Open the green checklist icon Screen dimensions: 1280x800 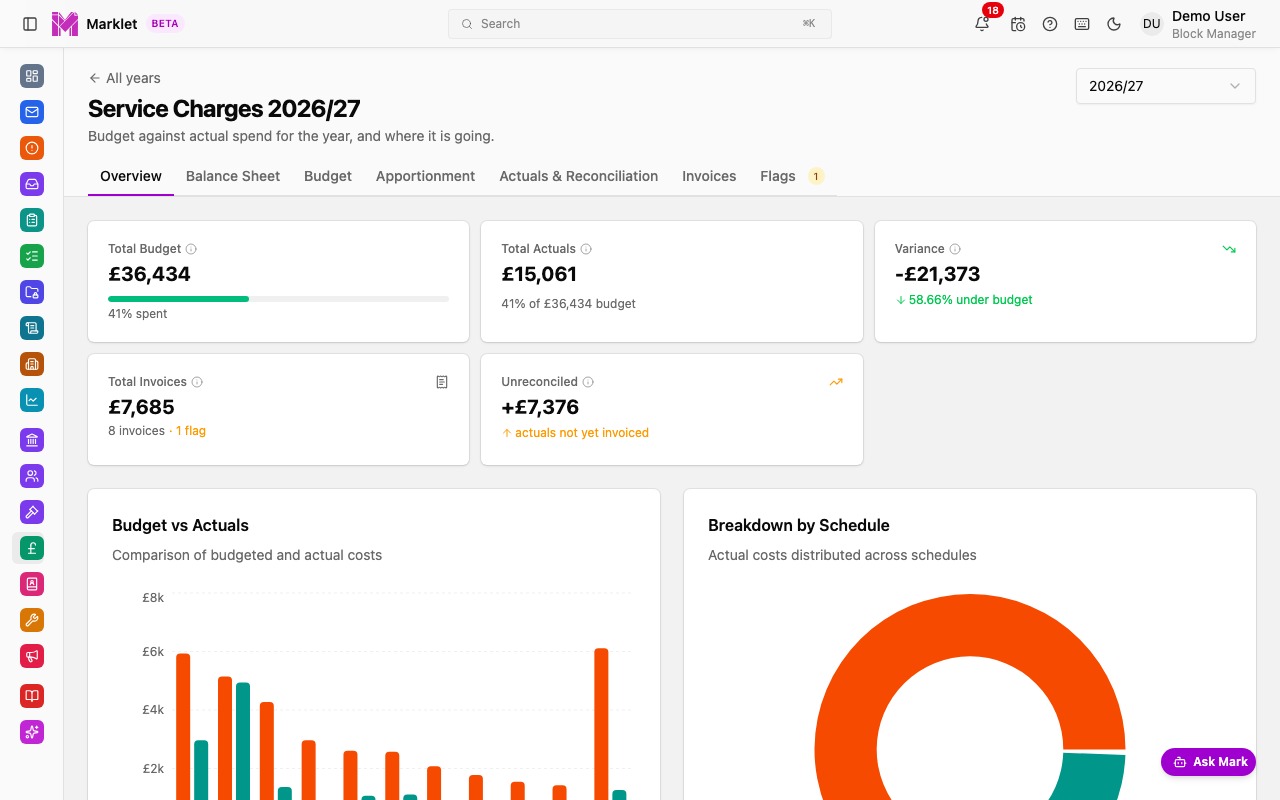(32, 256)
